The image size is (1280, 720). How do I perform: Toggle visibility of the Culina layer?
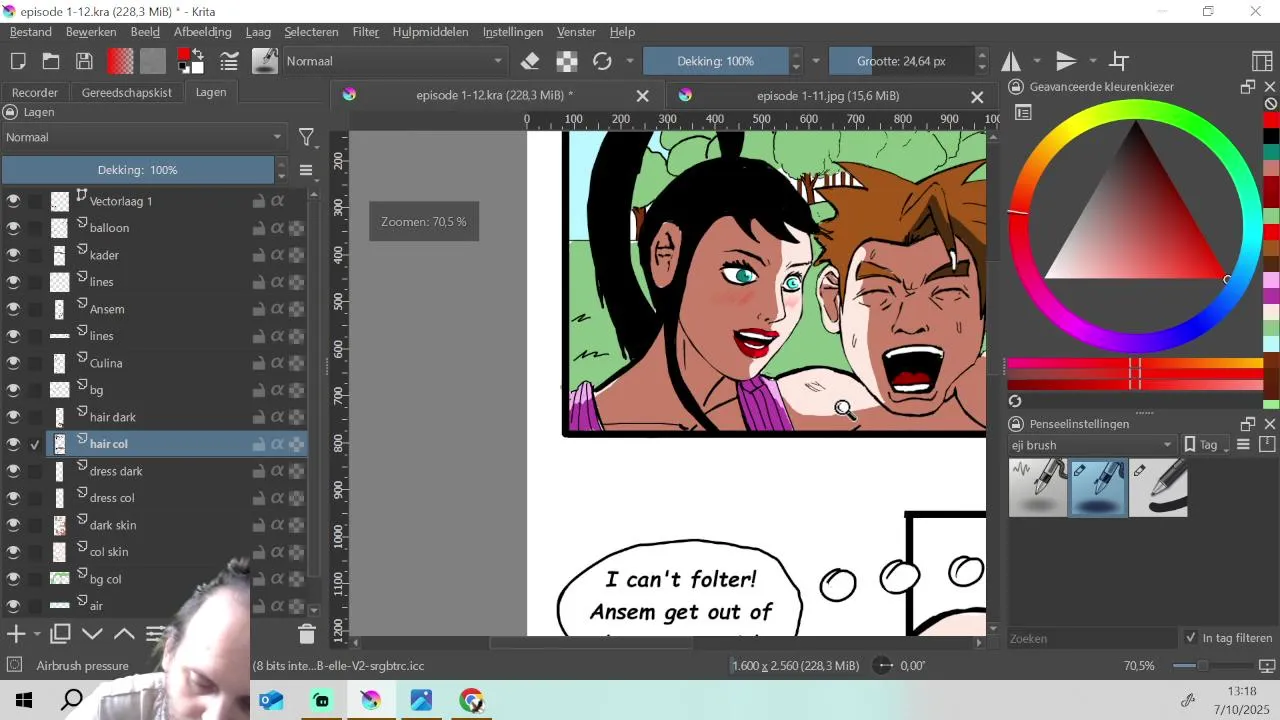click(13, 363)
